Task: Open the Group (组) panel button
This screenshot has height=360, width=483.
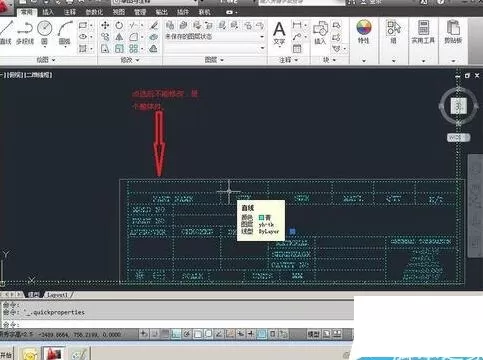Action: (x=393, y=33)
